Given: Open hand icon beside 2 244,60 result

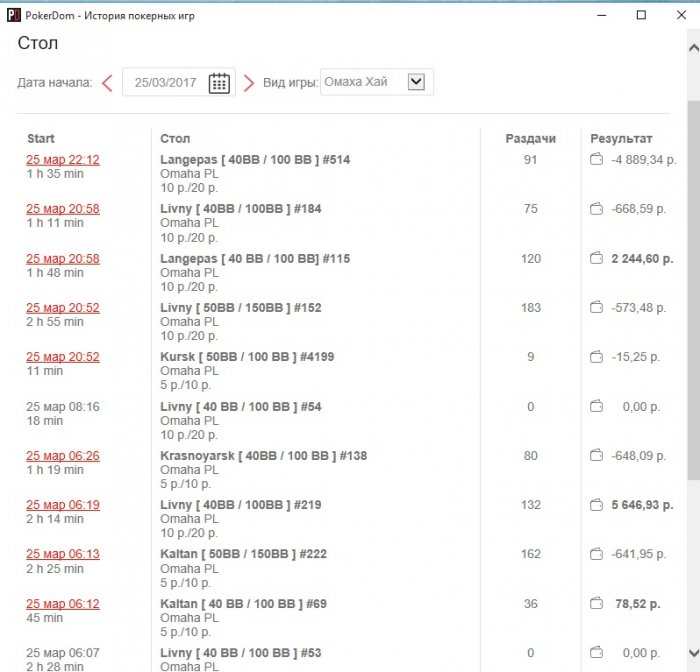Looking at the screenshot, I should (x=597, y=259).
